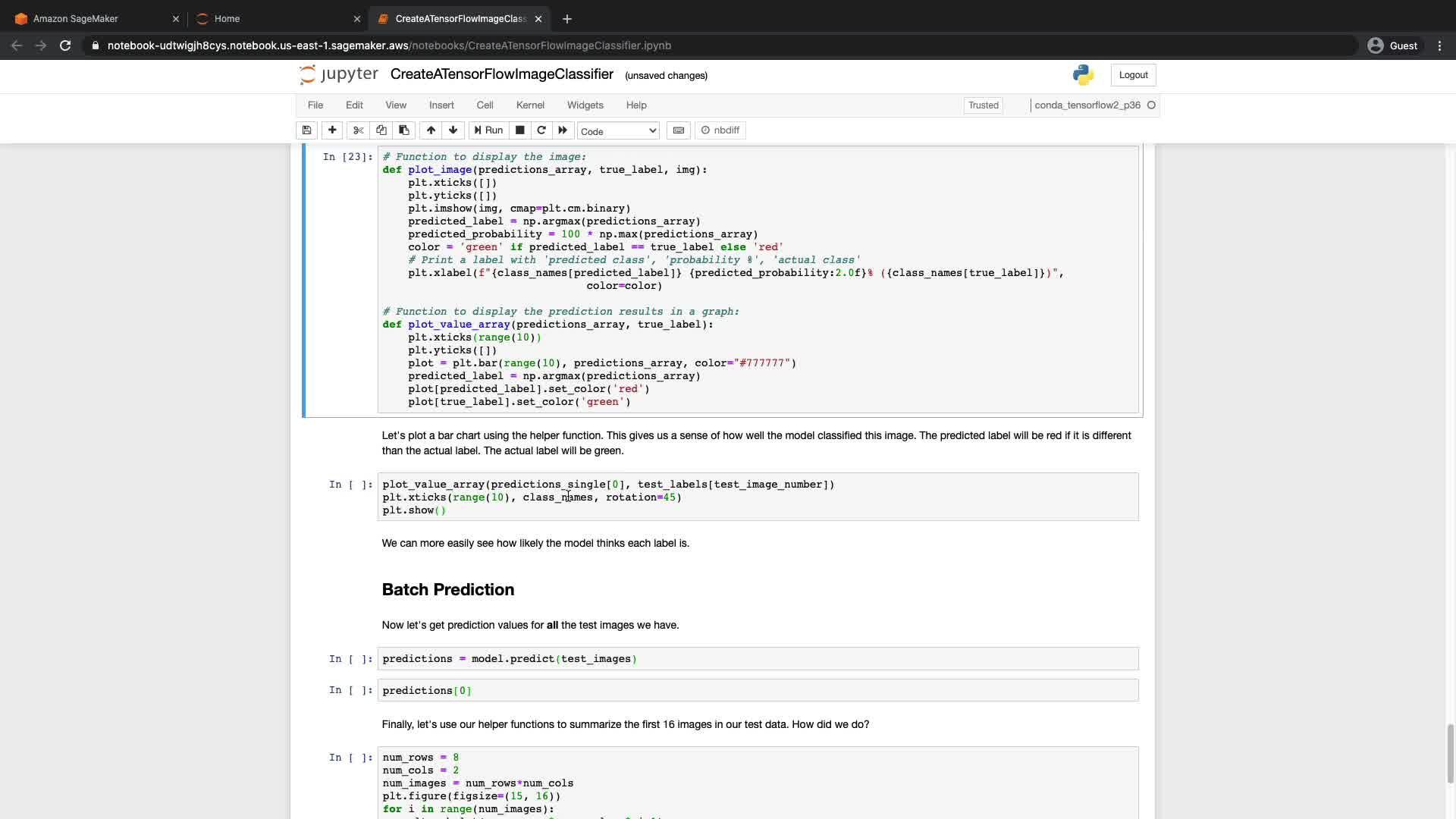The height and width of the screenshot is (819, 1456).
Task: Open the Cell menu
Action: (x=485, y=105)
